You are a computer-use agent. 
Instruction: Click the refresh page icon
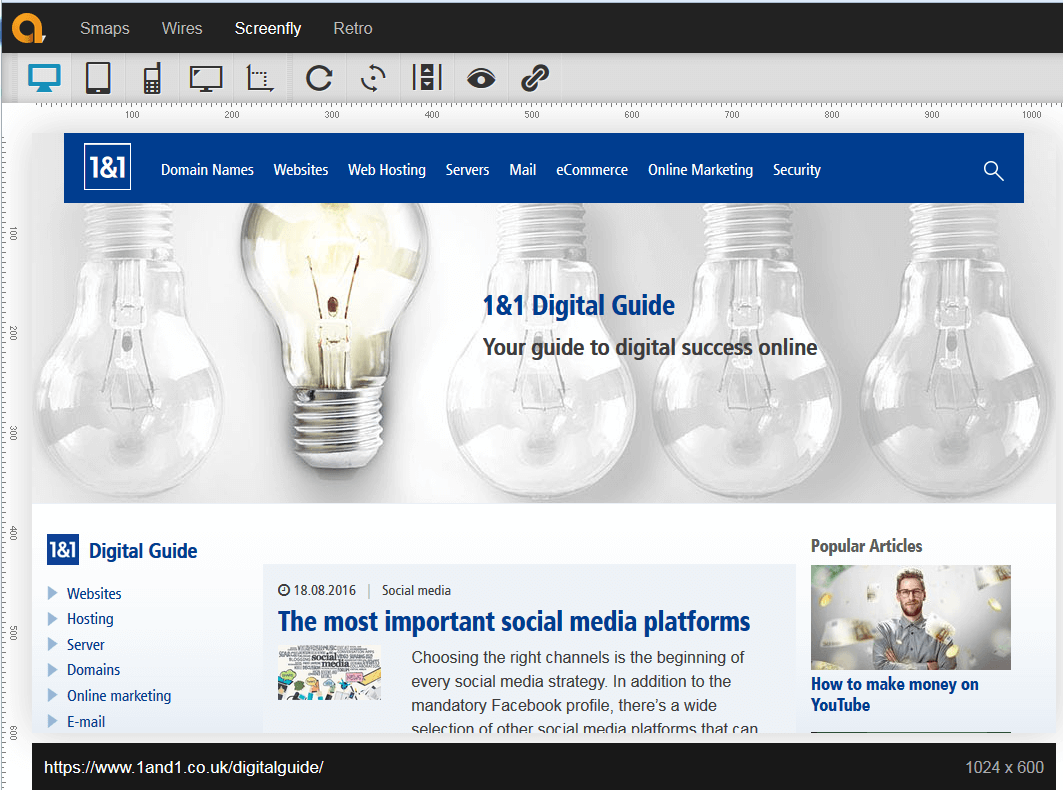pyautogui.click(x=319, y=78)
